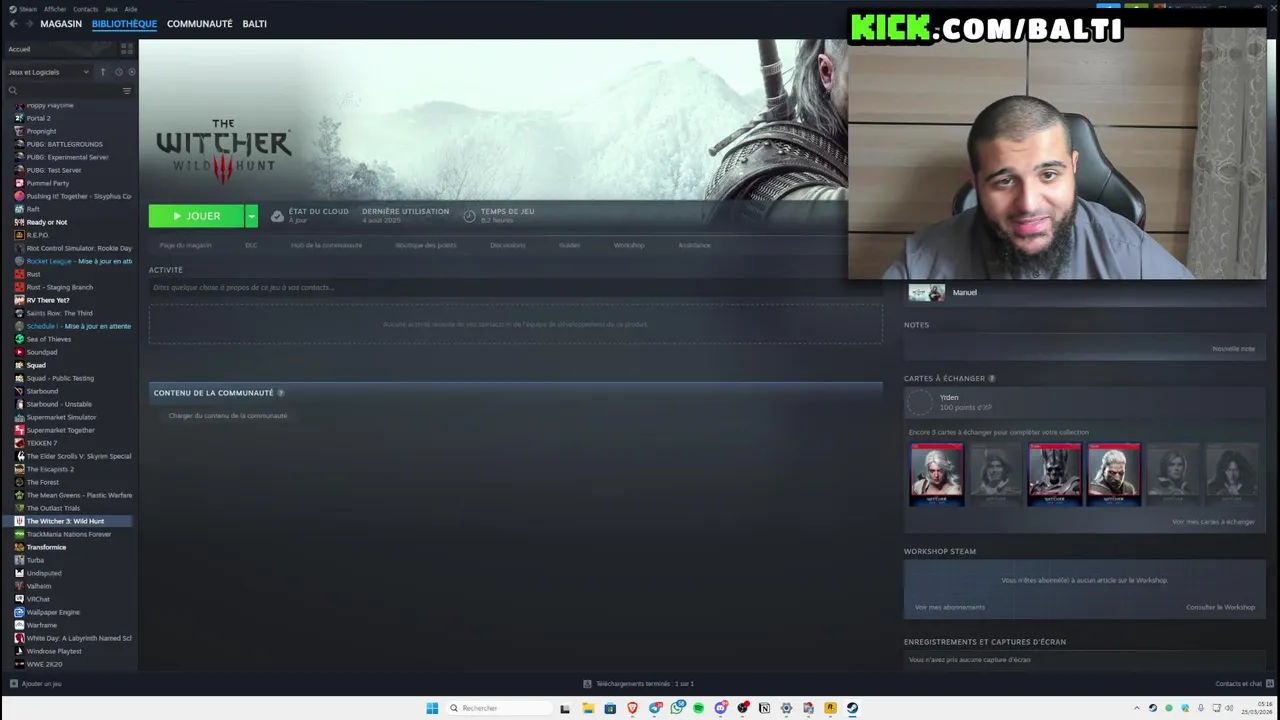The height and width of the screenshot is (720, 1280).
Task: Open Spotify from the taskbar
Action: pyautogui.click(x=699, y=708)
